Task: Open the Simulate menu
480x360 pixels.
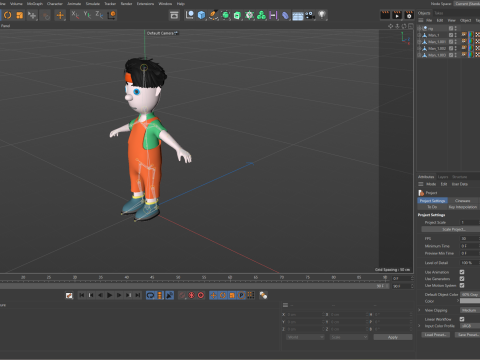Action: [93, 4]
